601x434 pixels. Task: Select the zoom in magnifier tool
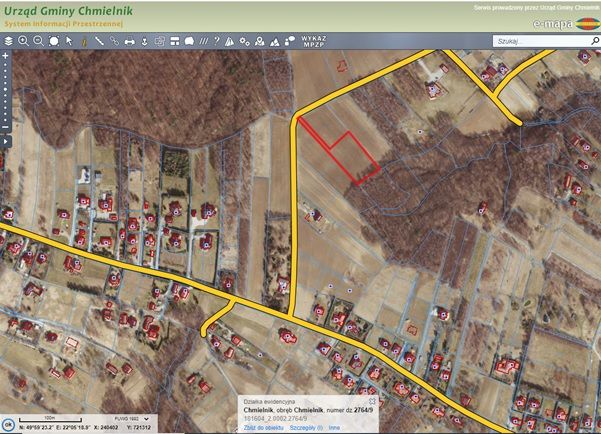[x=23, y=41]
